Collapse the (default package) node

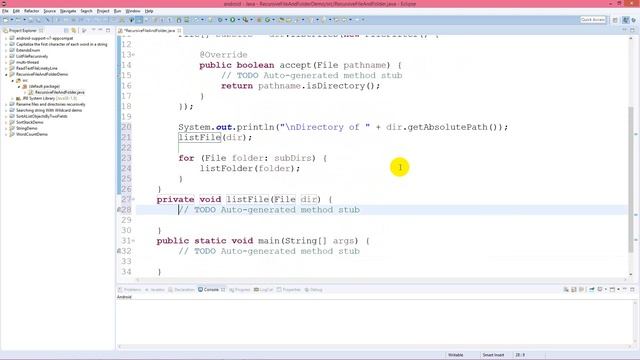[x=19, y=87]
